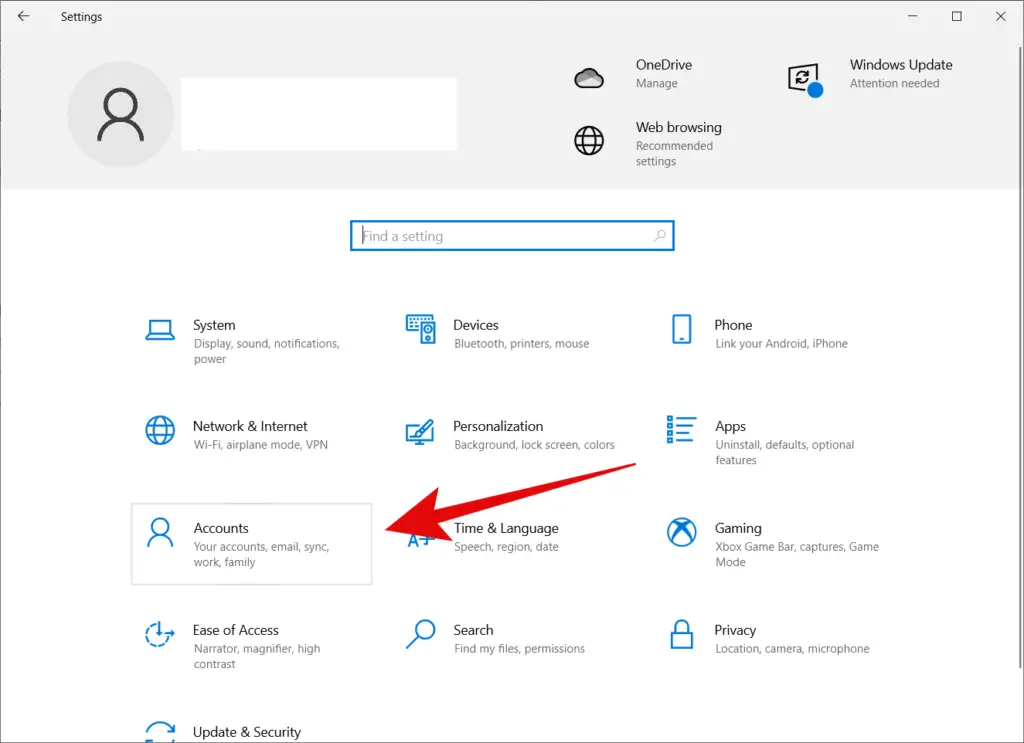Click the vertical scrollbar on right
The width and height of the screenshot is (1024, 743).
click(1020, 356)
